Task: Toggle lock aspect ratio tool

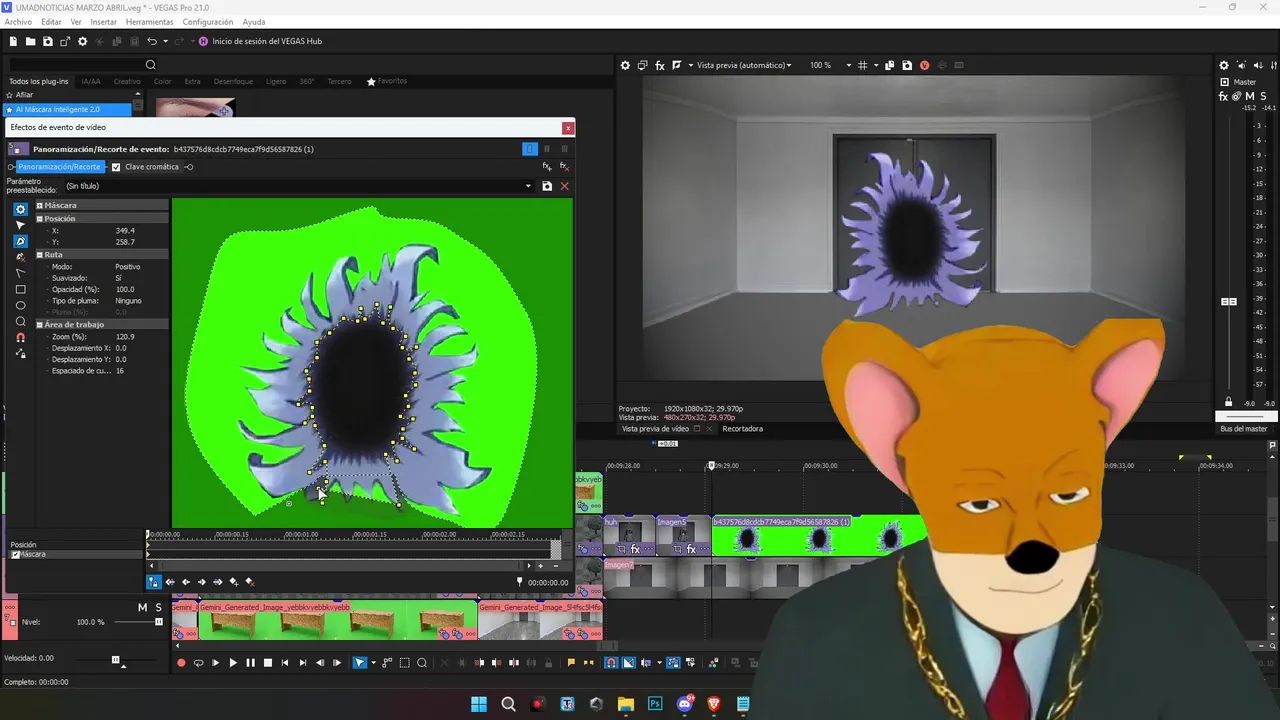Action: [x=20, y=353]
